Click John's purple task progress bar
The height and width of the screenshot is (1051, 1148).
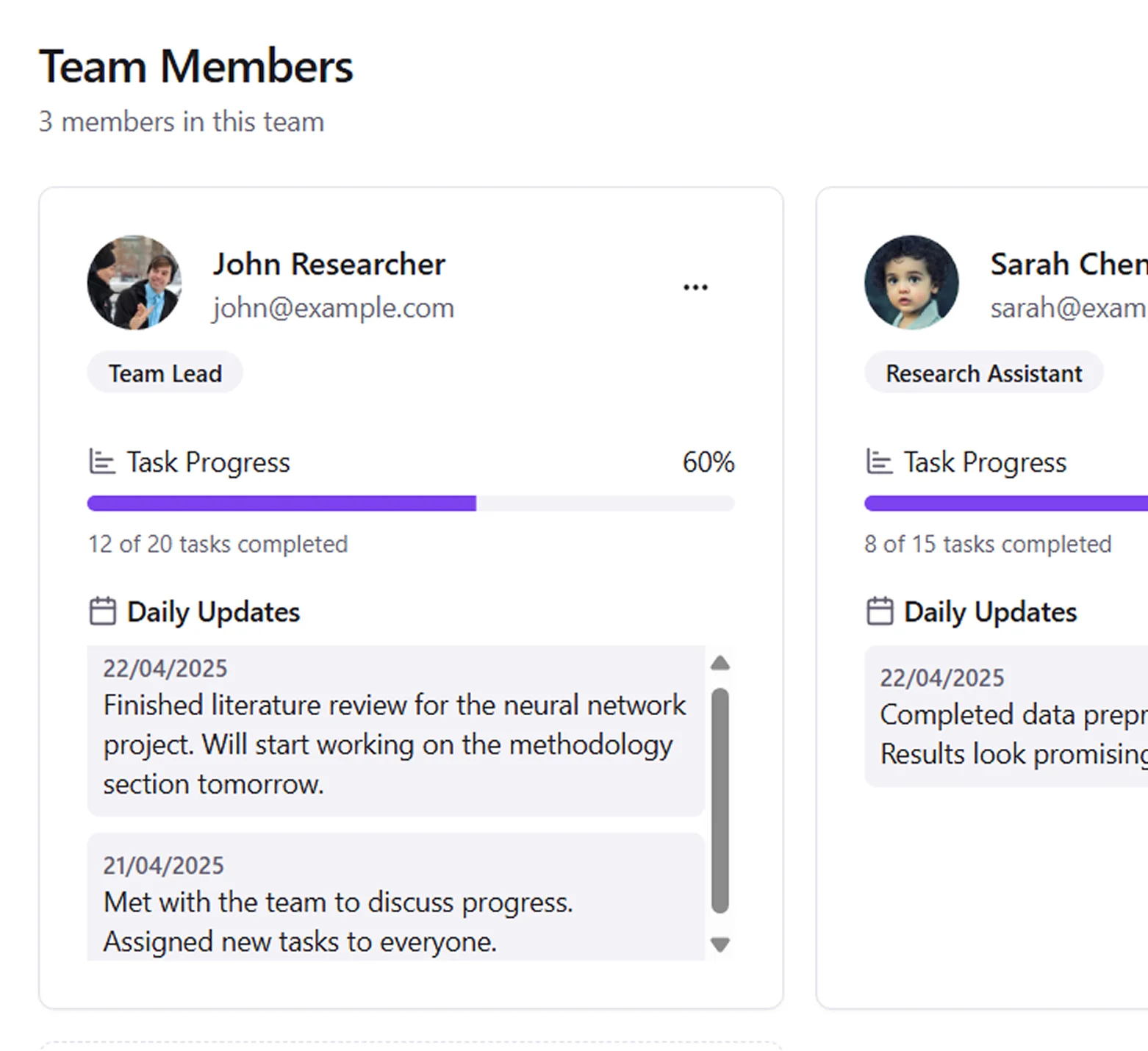[x=411, y=503]
